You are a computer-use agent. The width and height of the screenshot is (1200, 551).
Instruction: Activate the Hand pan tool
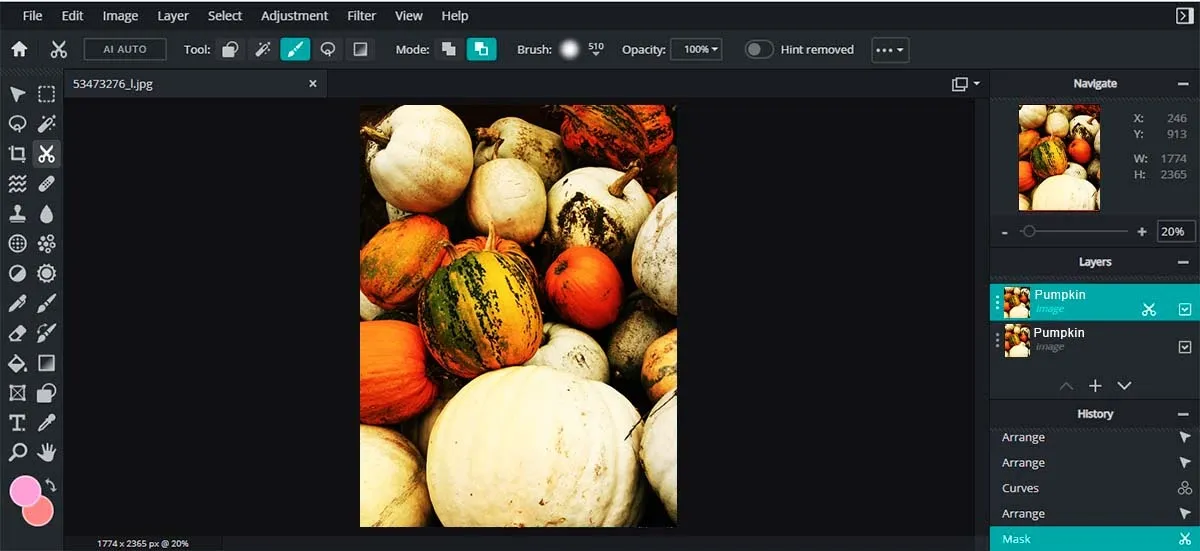tap(46, 452)
